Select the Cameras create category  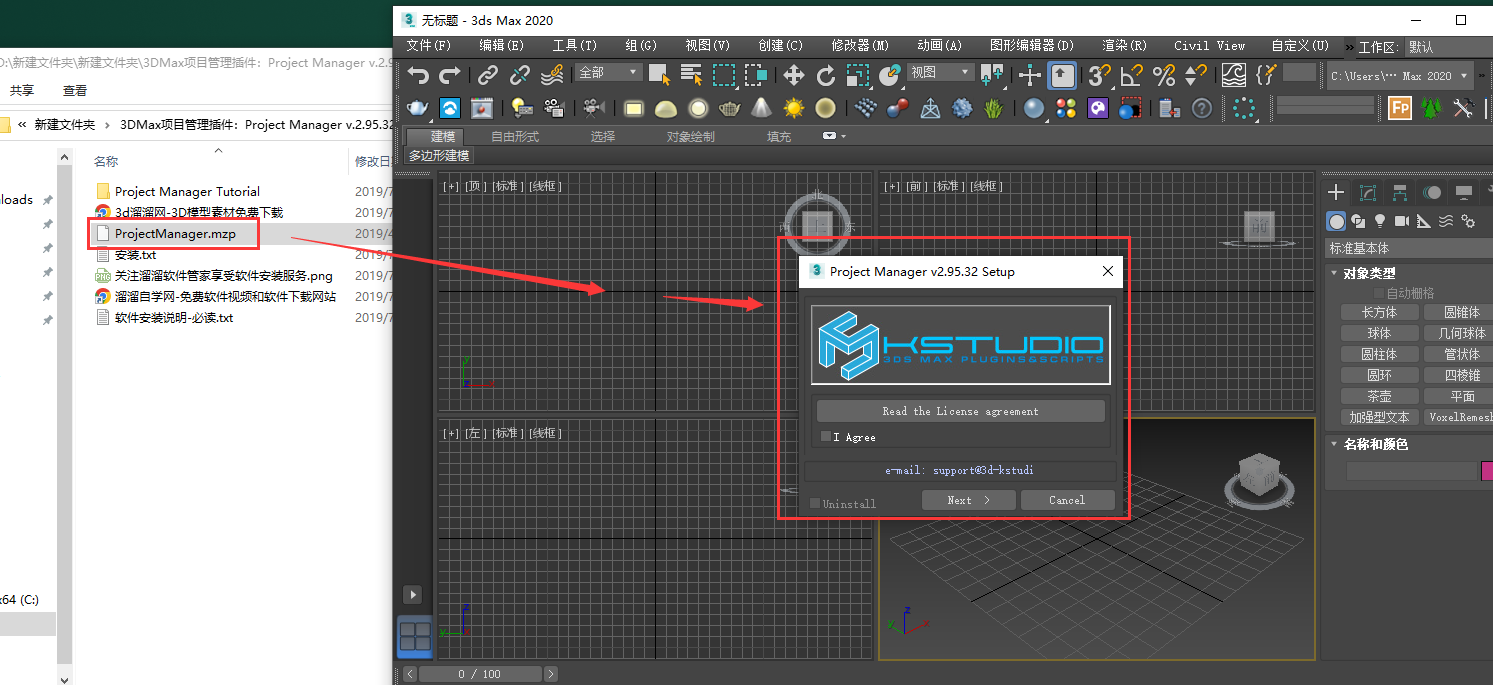(x=1402, y=221)
